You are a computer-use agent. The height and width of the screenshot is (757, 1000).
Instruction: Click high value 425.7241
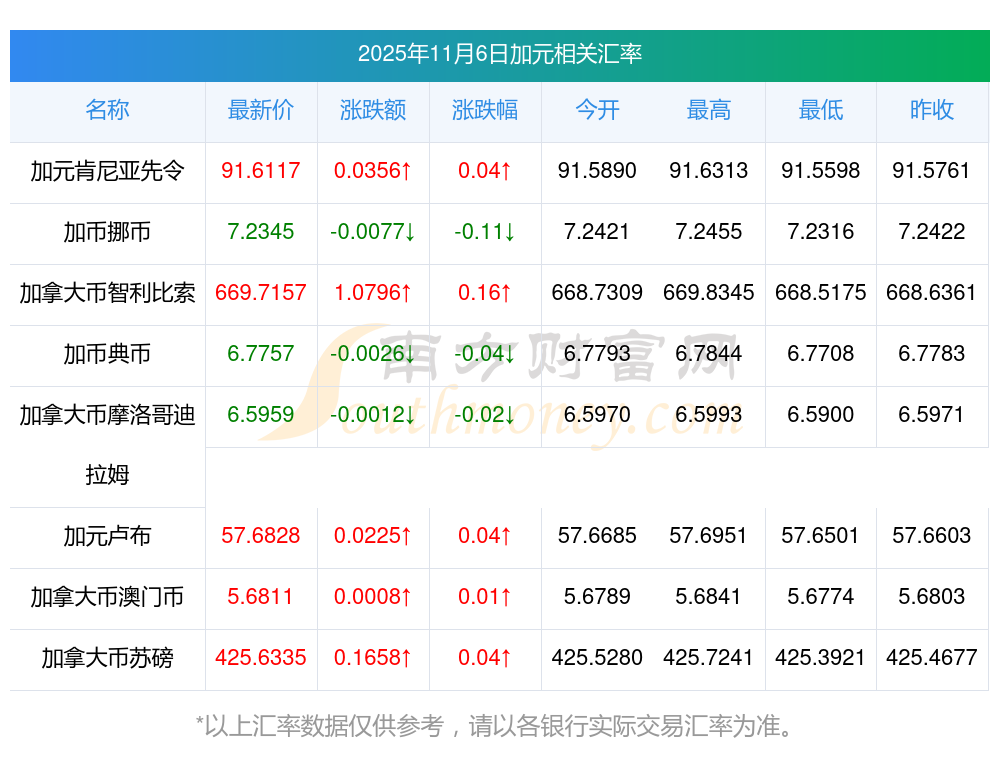coord(709,658)
